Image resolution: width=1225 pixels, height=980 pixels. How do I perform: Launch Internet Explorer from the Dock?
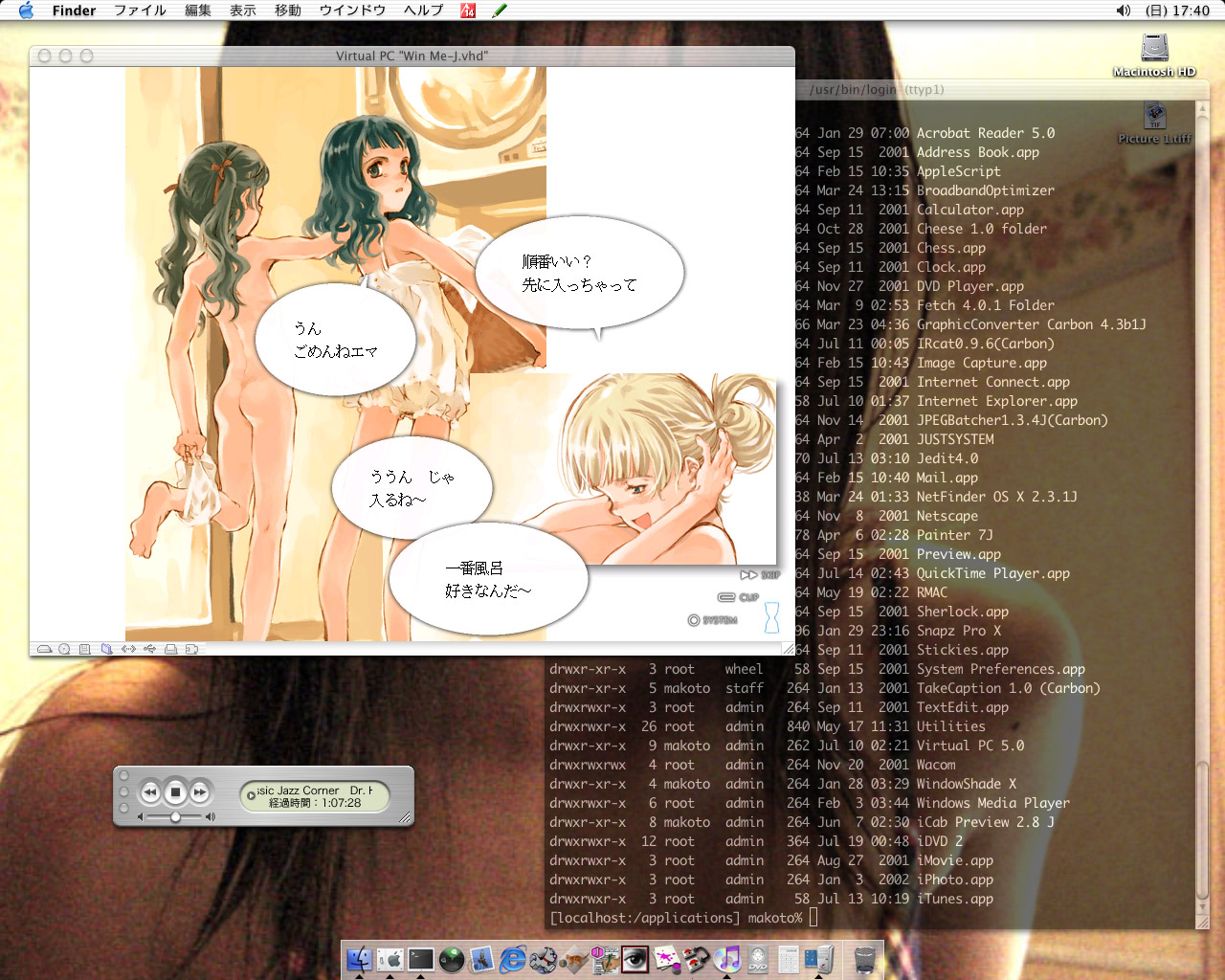point(513,959)
